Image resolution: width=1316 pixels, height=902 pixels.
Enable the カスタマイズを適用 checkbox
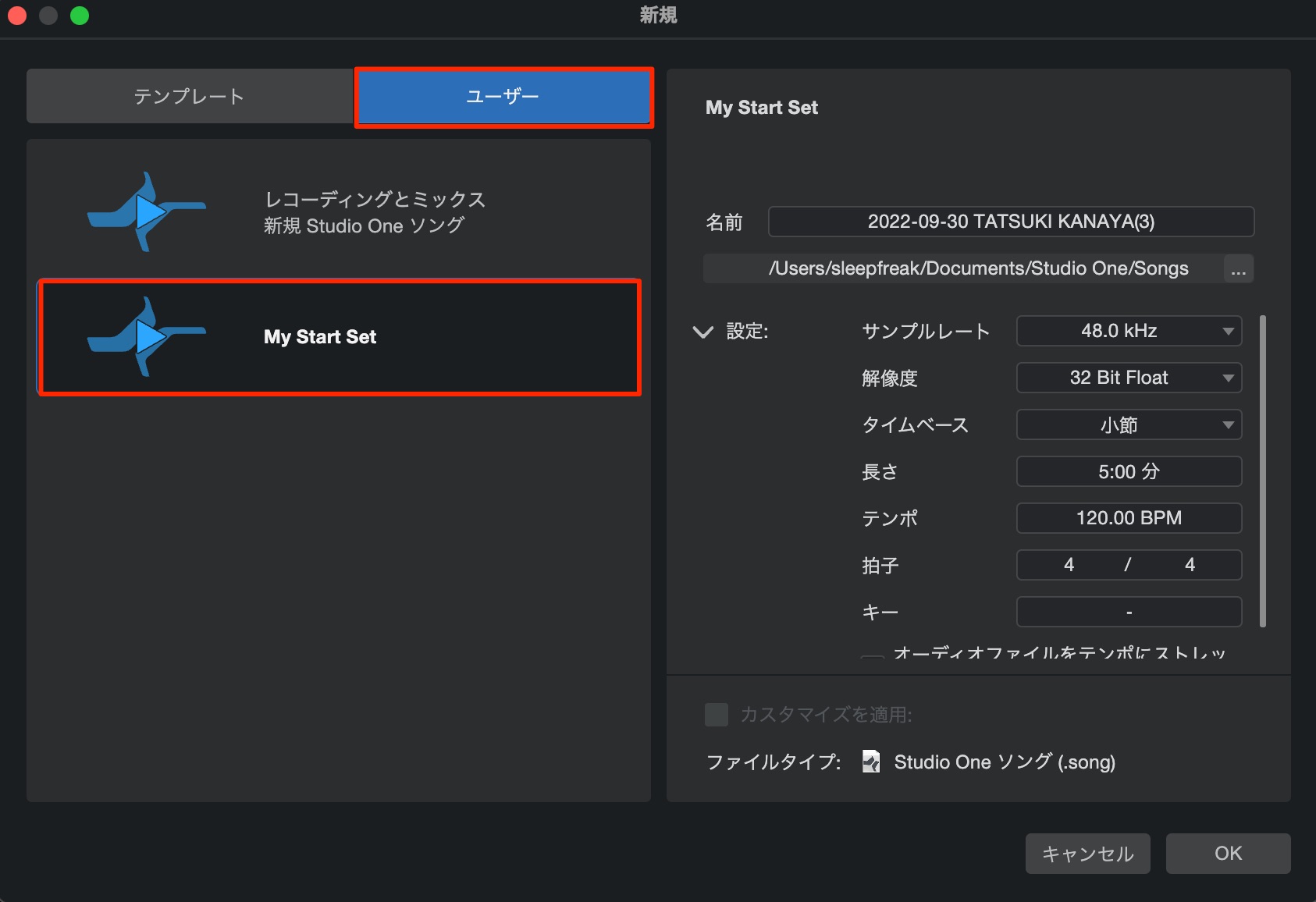point(717,714)
